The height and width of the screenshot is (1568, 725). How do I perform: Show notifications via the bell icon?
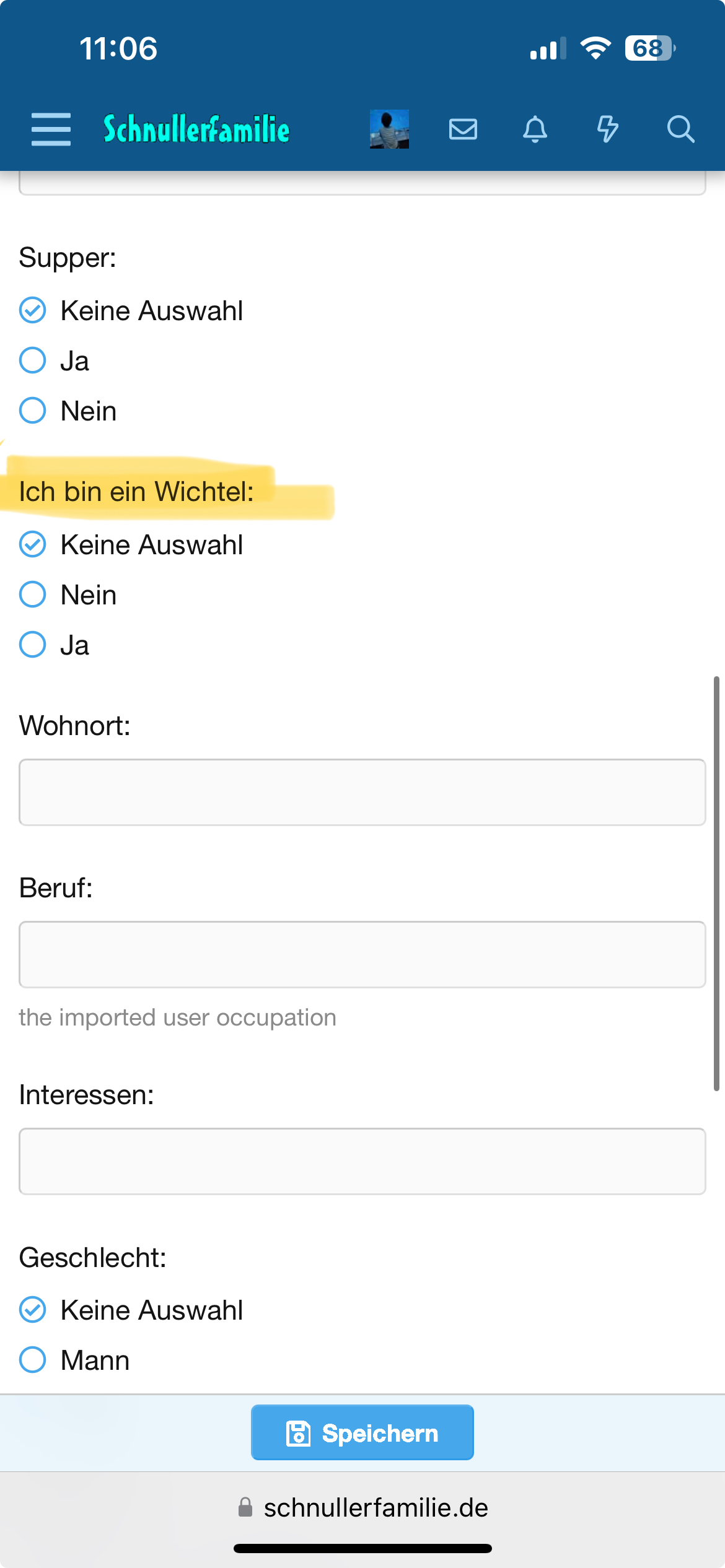[535, 129]
